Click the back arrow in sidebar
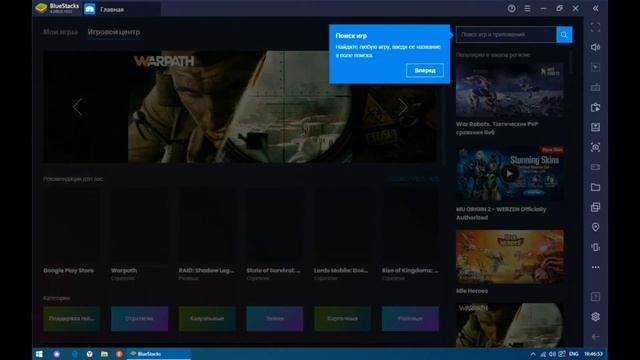 pos(596,337)
